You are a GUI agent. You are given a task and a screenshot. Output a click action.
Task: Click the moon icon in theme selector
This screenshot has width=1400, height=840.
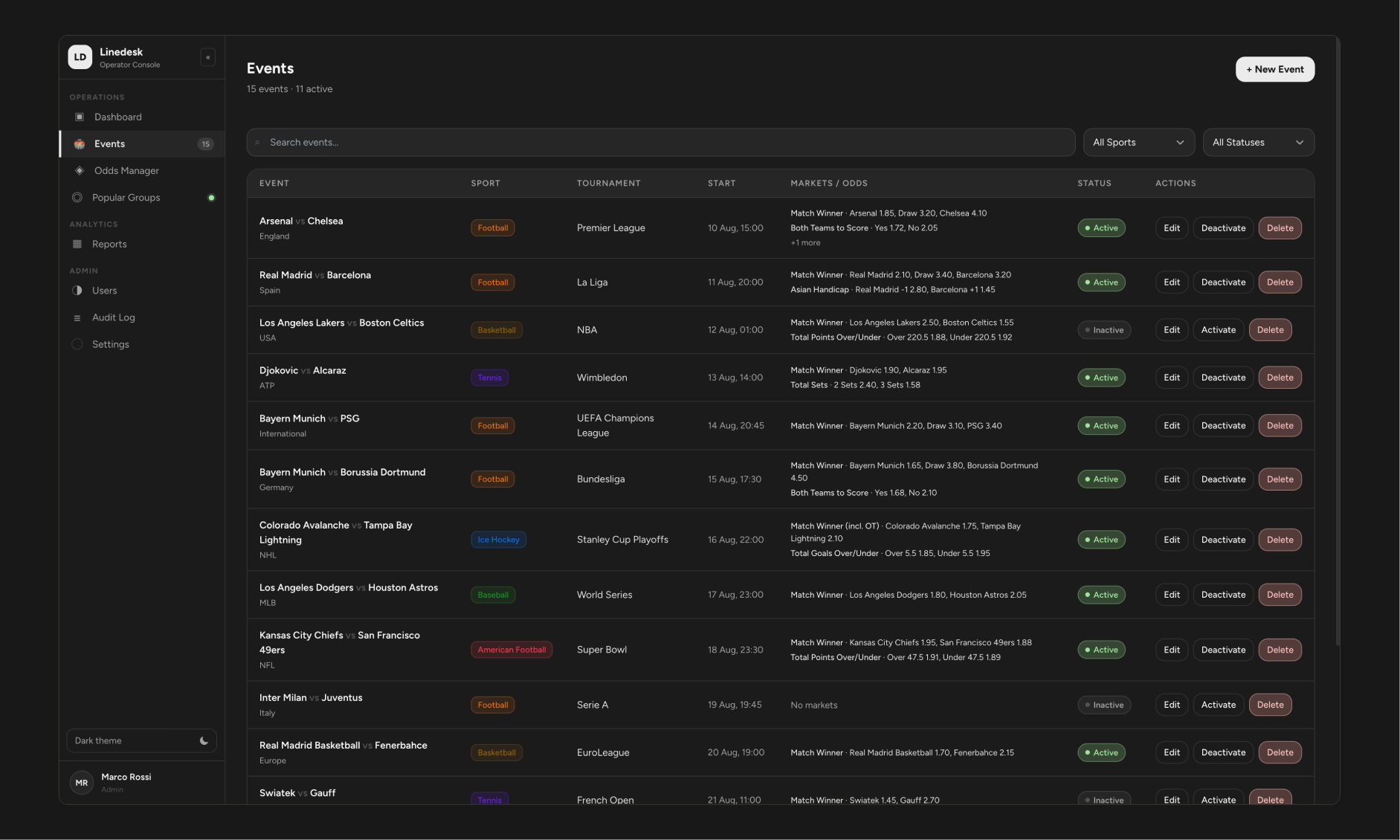click(204, 740)
